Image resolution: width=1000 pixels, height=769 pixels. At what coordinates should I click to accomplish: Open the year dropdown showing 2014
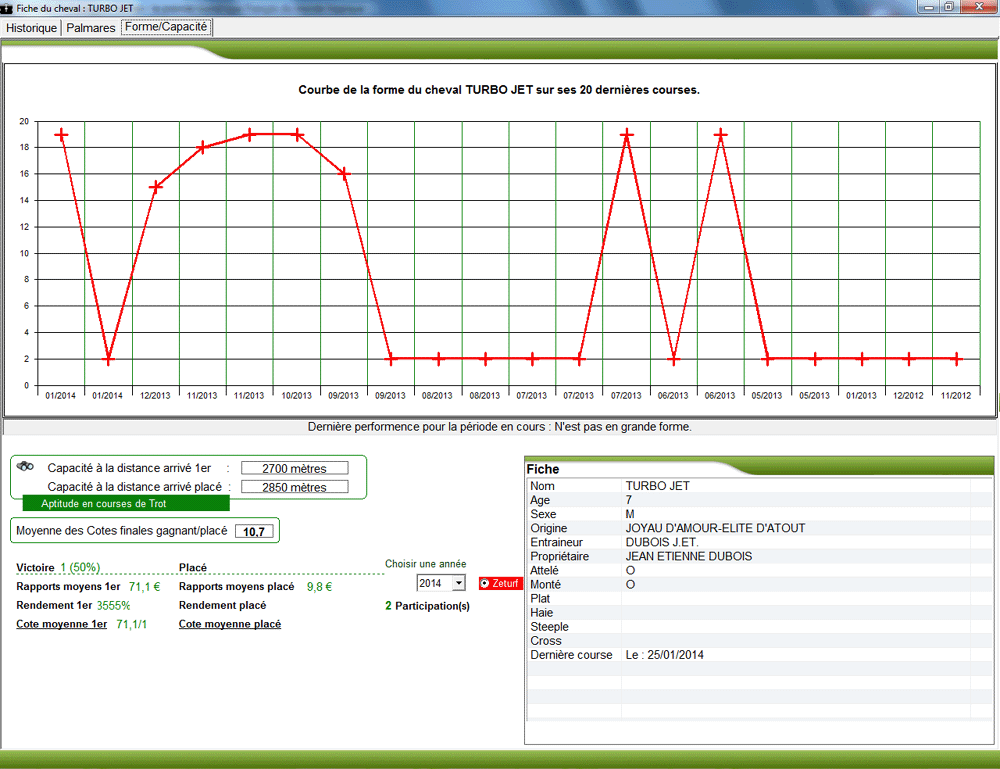click(x=459, y=583)
